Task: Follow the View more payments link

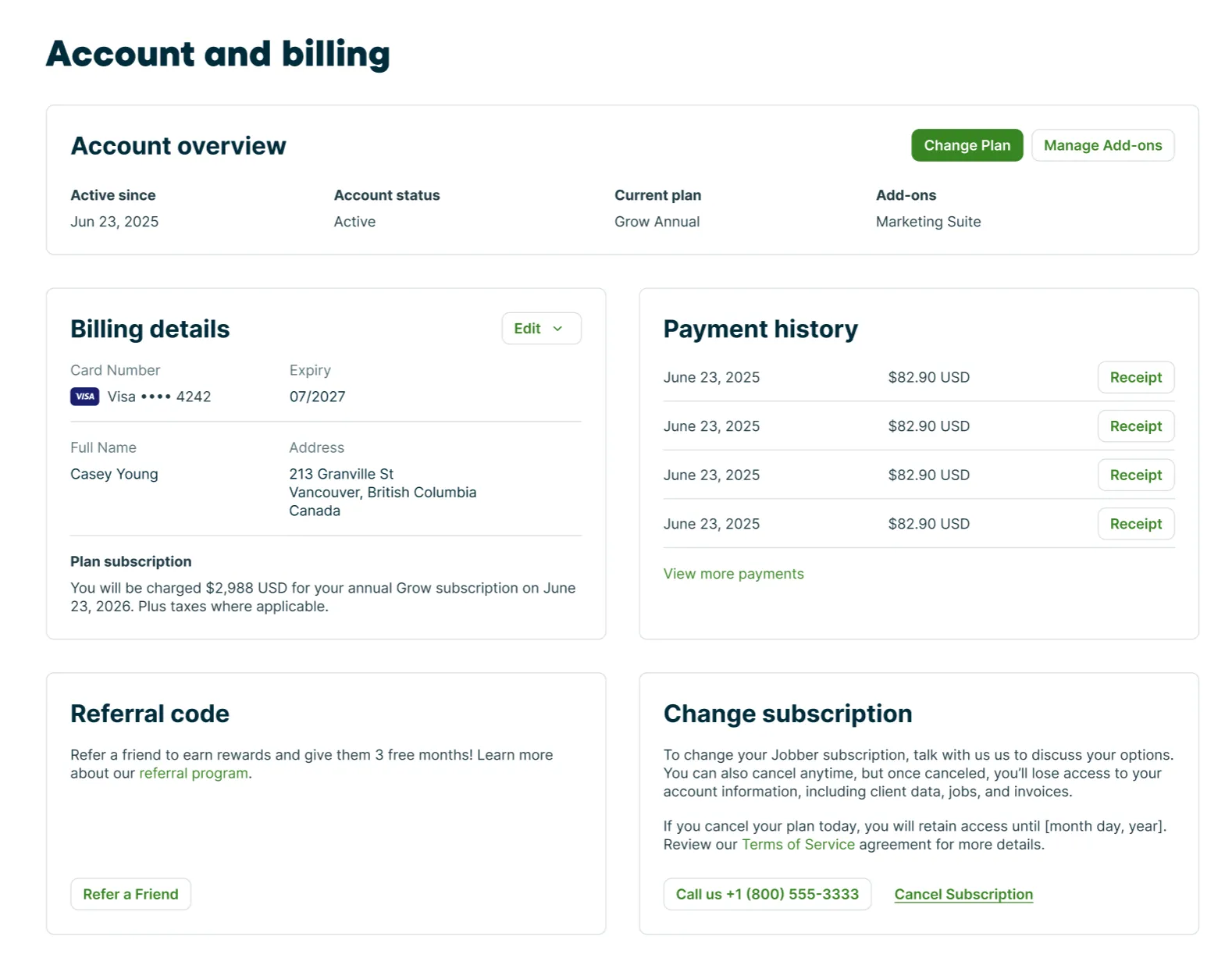Action: (733, 574)
